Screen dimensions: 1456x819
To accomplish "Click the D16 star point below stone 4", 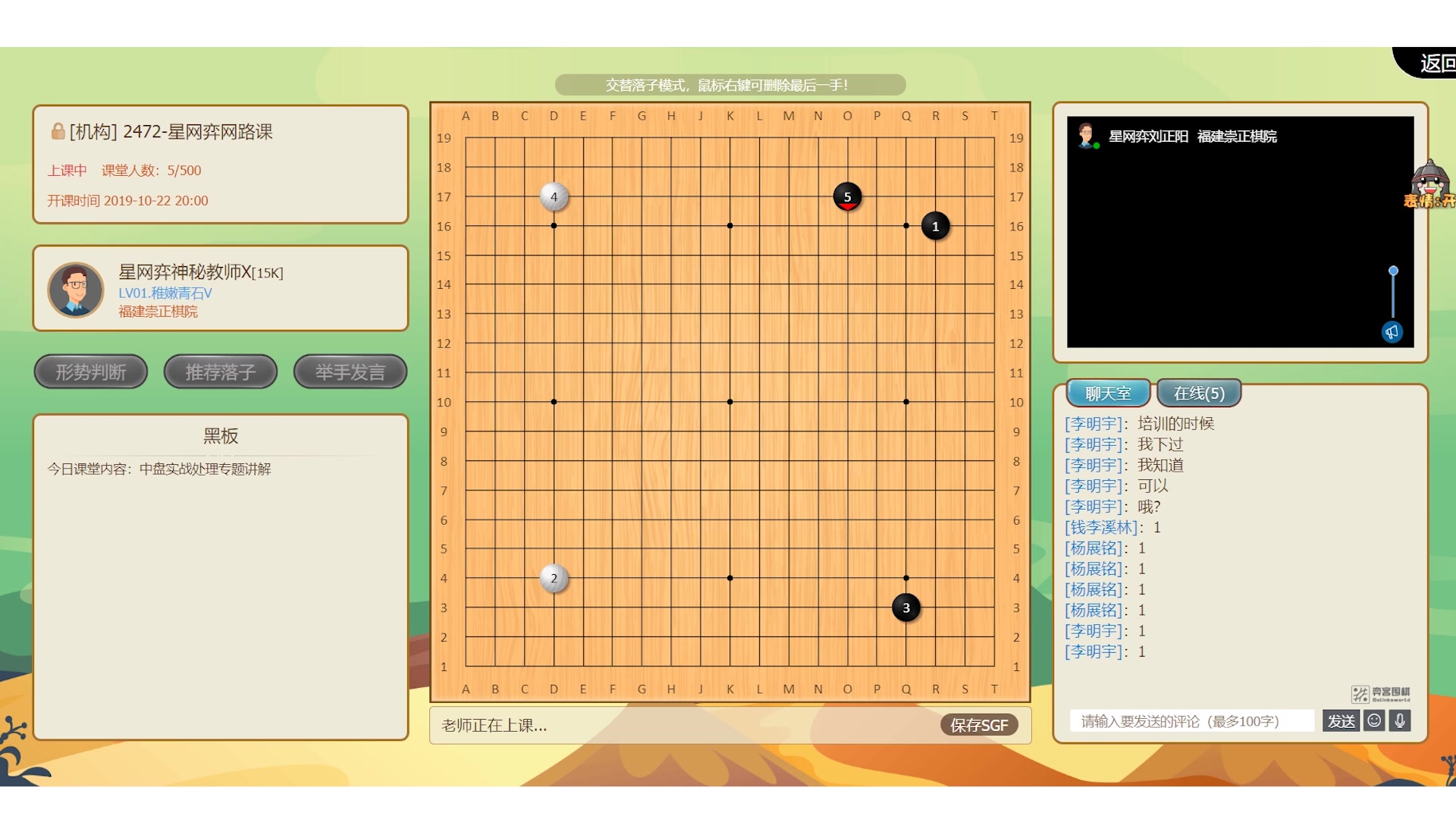I will [554, 226].
